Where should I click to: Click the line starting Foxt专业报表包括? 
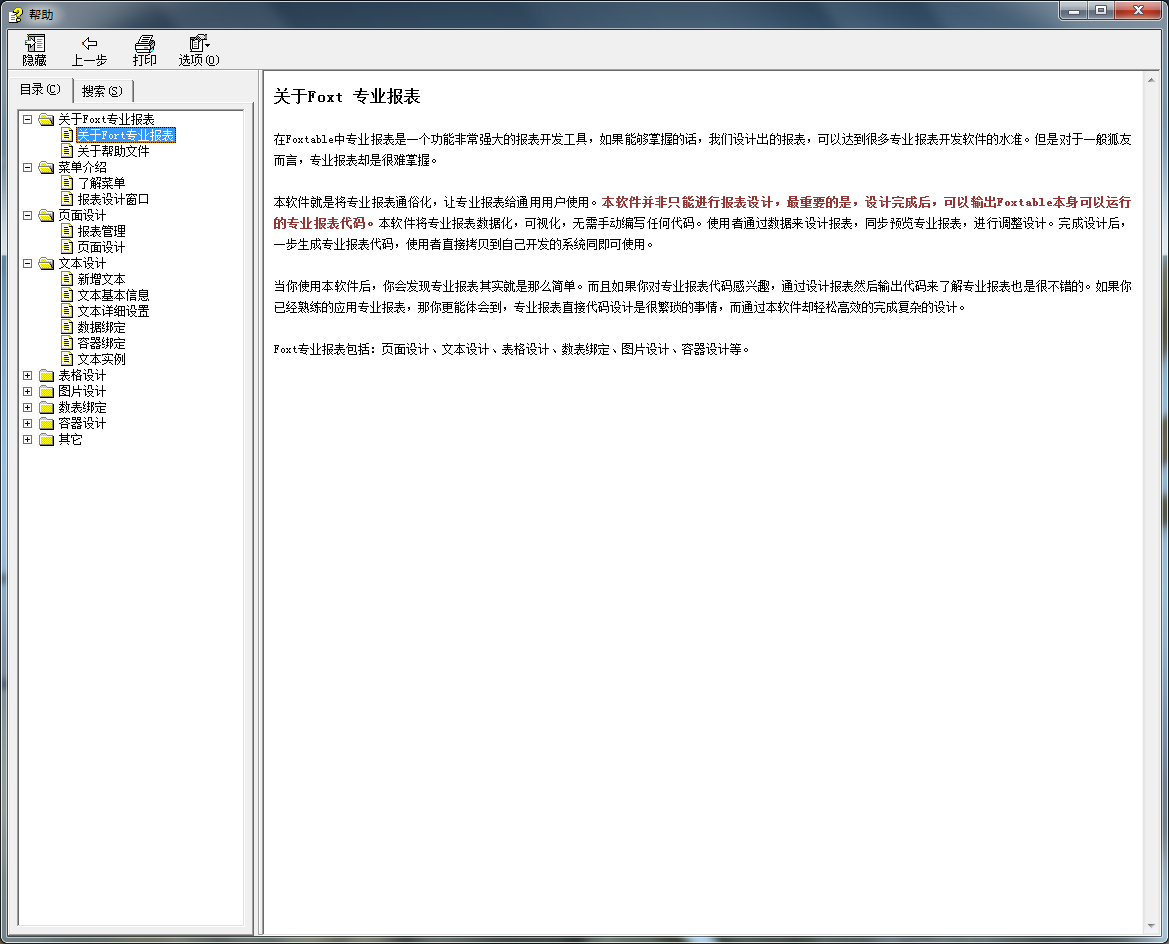click(511, 349)
